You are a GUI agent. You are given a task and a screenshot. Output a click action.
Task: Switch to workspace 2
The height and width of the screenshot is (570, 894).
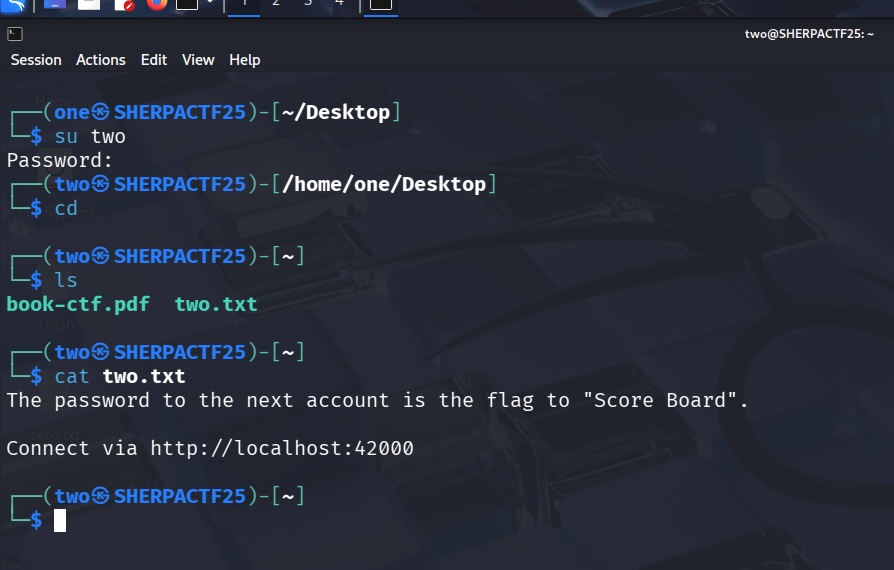click(x=276, y=4)
